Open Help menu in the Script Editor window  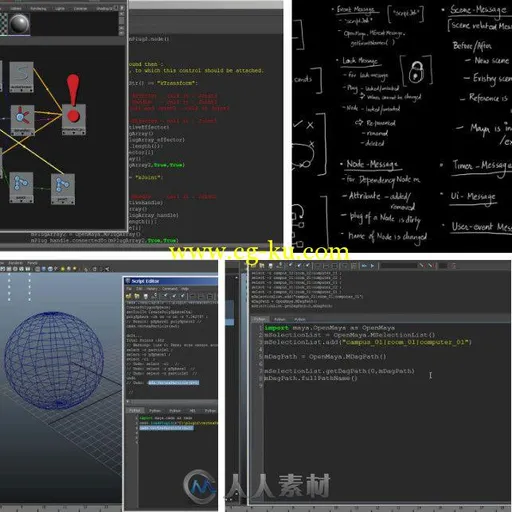[185, 289]
